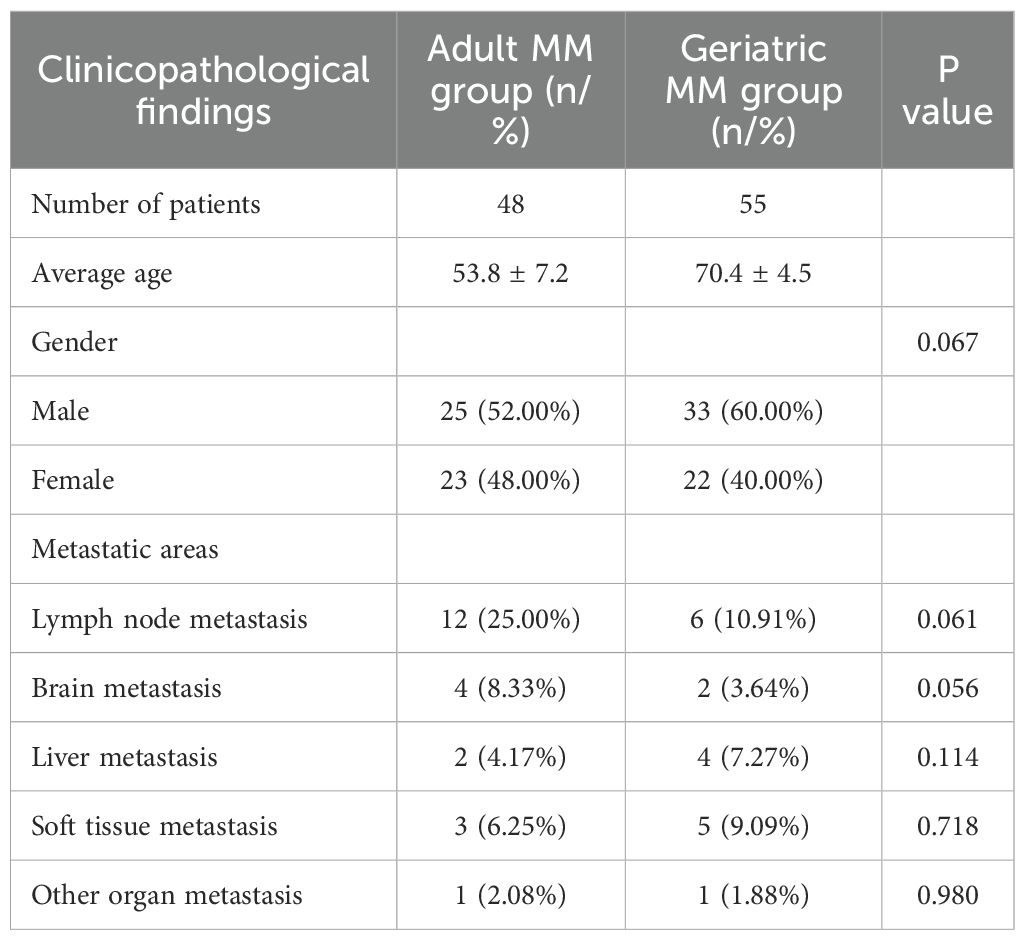The image size is (1025, 940).
Task: Click the Other organ metastasis label
Action: (167, 895)
